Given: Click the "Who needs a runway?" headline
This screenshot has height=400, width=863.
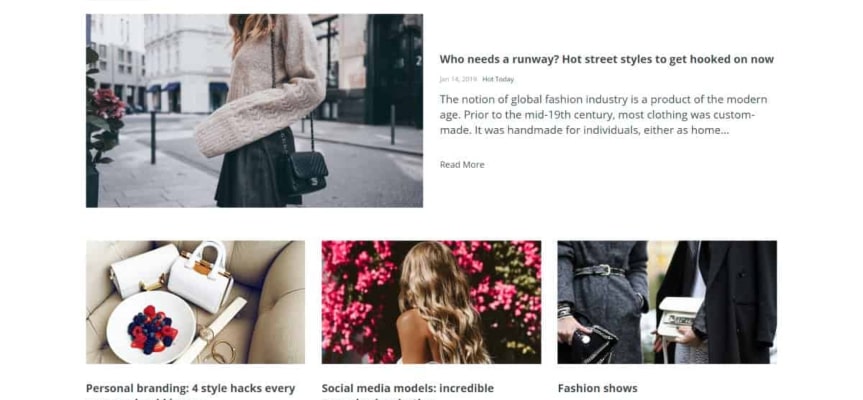Looking at the screenshot, I should pyautogui.click(x=607, y=59).
